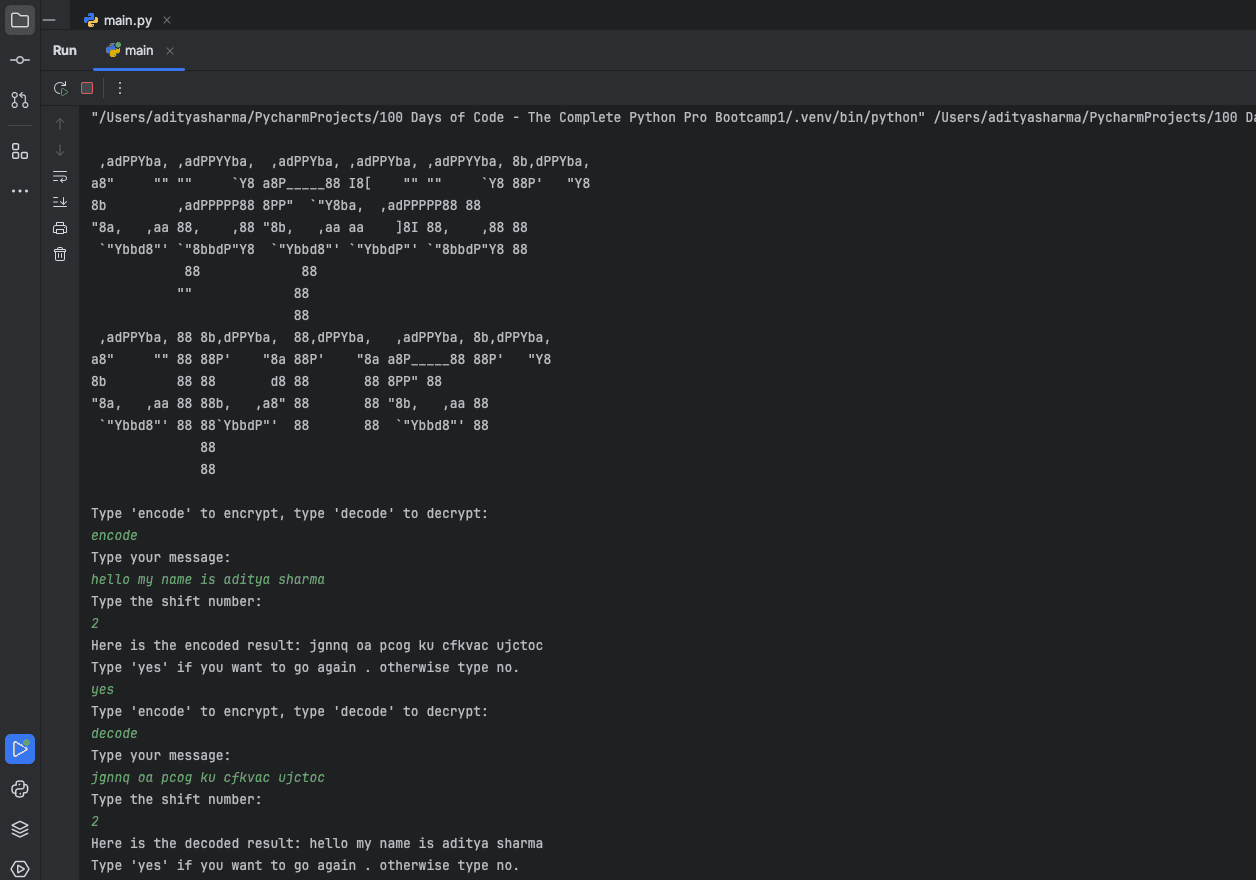The image size is (1256, 880).
Task: Toggle soft-wrap in the run console
Action: click(60, 176)
